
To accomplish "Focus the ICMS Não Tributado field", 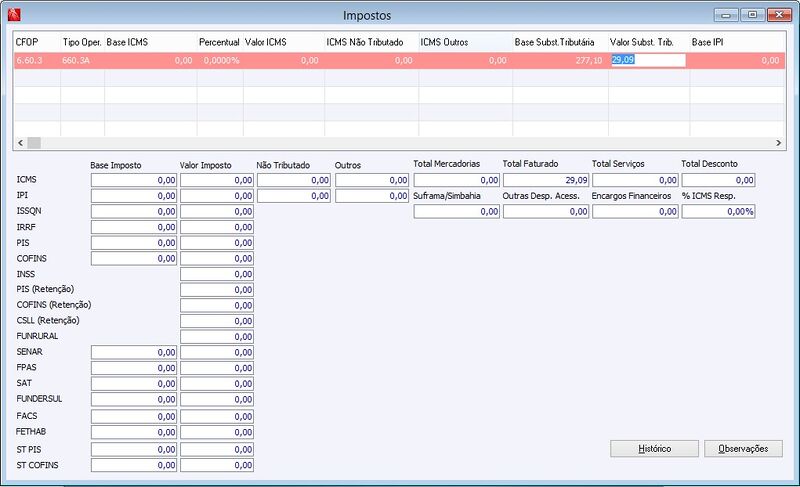I will (294, 180).
